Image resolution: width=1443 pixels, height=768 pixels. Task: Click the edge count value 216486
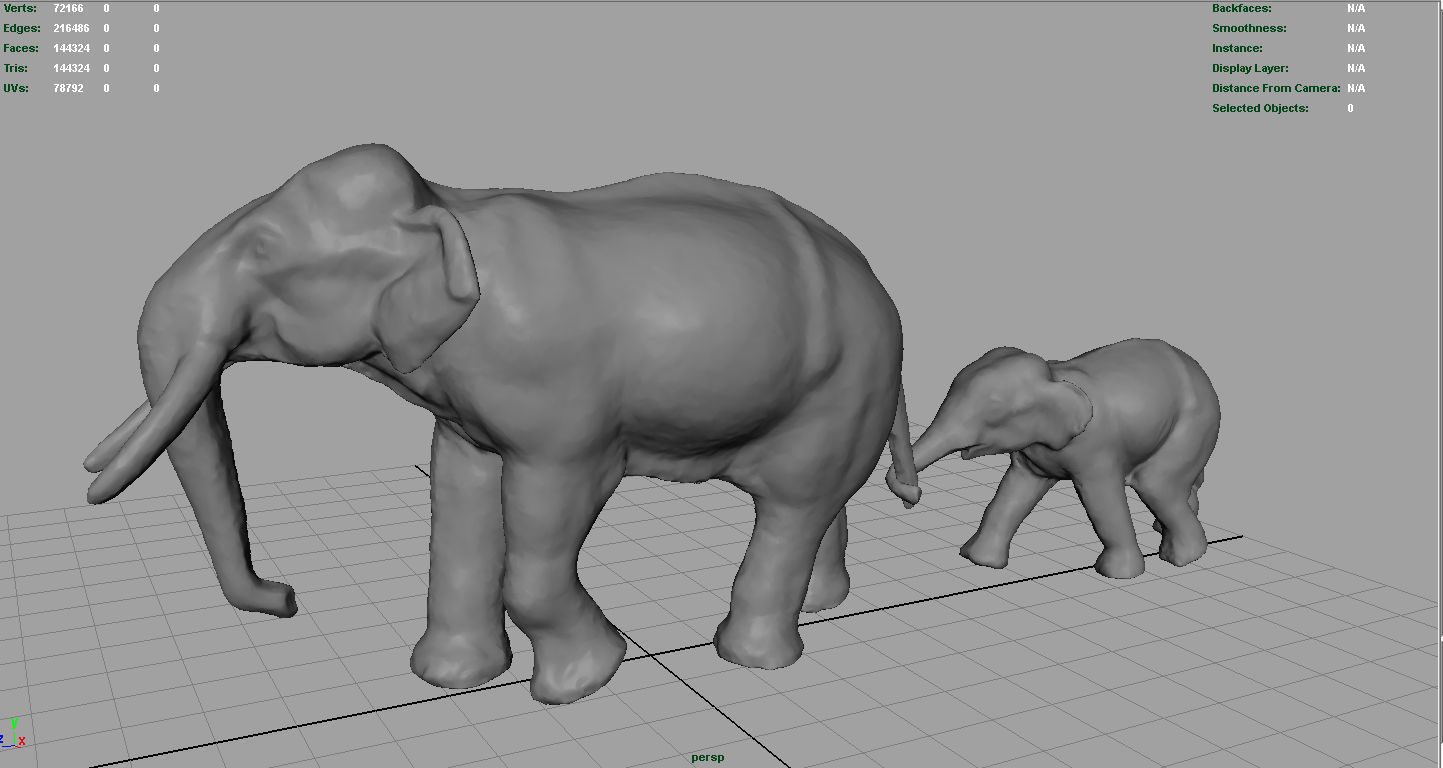[72, 28]
